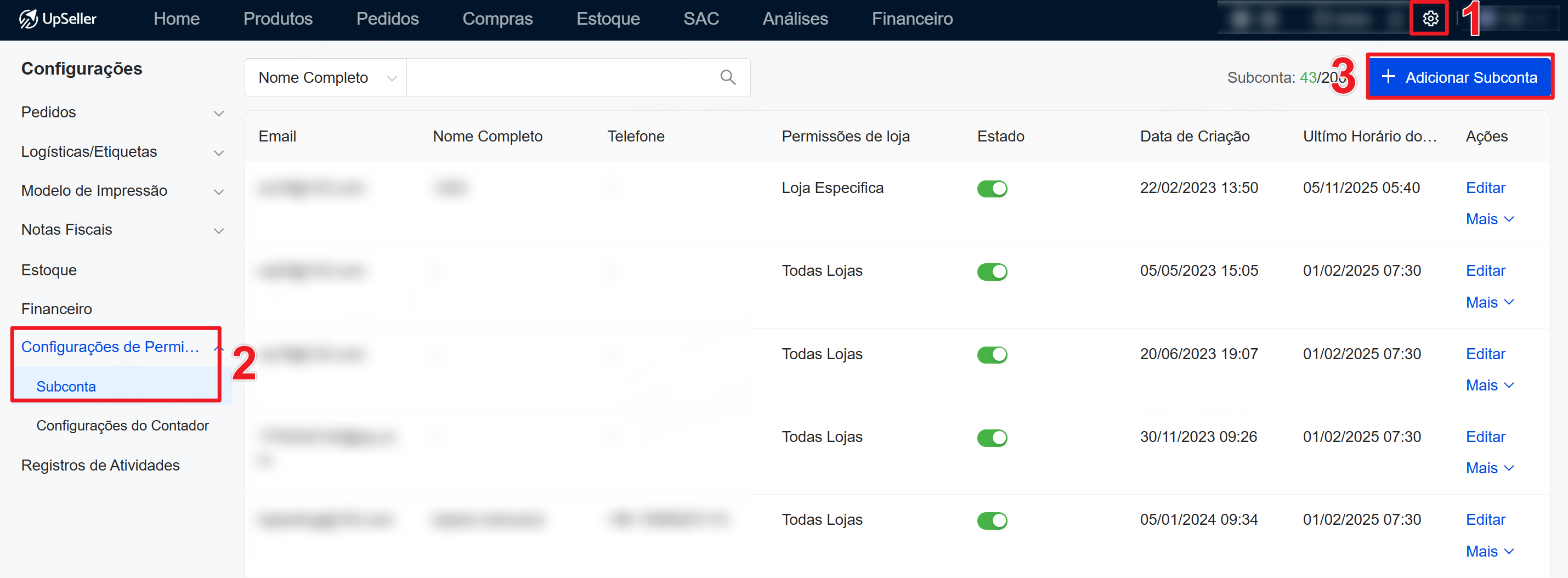Open settings gear icon in top bar
Viewport: 1568px width, 578px height.
click(1430, 19)
